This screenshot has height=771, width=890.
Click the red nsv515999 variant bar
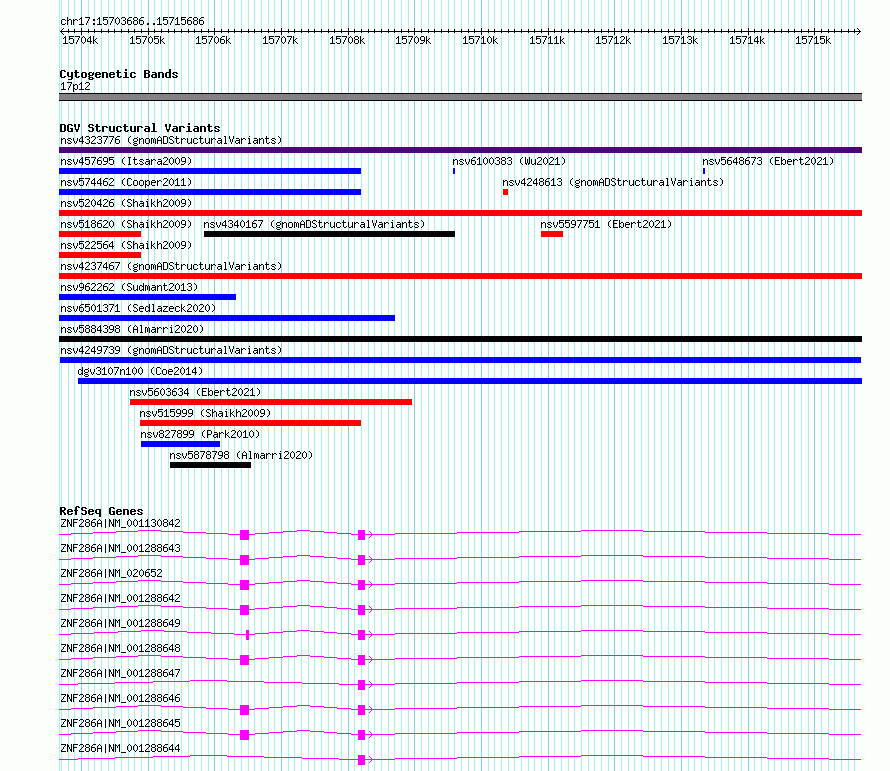pos(250,423)
